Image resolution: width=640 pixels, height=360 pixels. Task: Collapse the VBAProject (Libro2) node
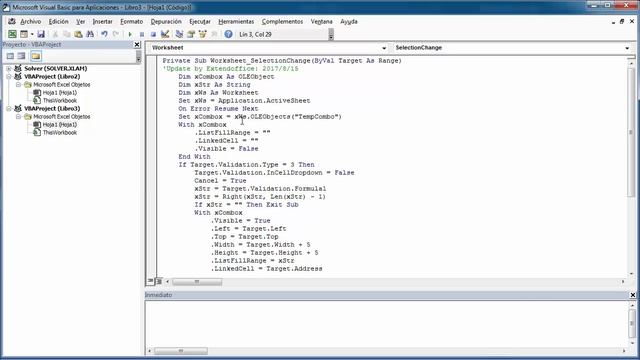tap(9, 77)
